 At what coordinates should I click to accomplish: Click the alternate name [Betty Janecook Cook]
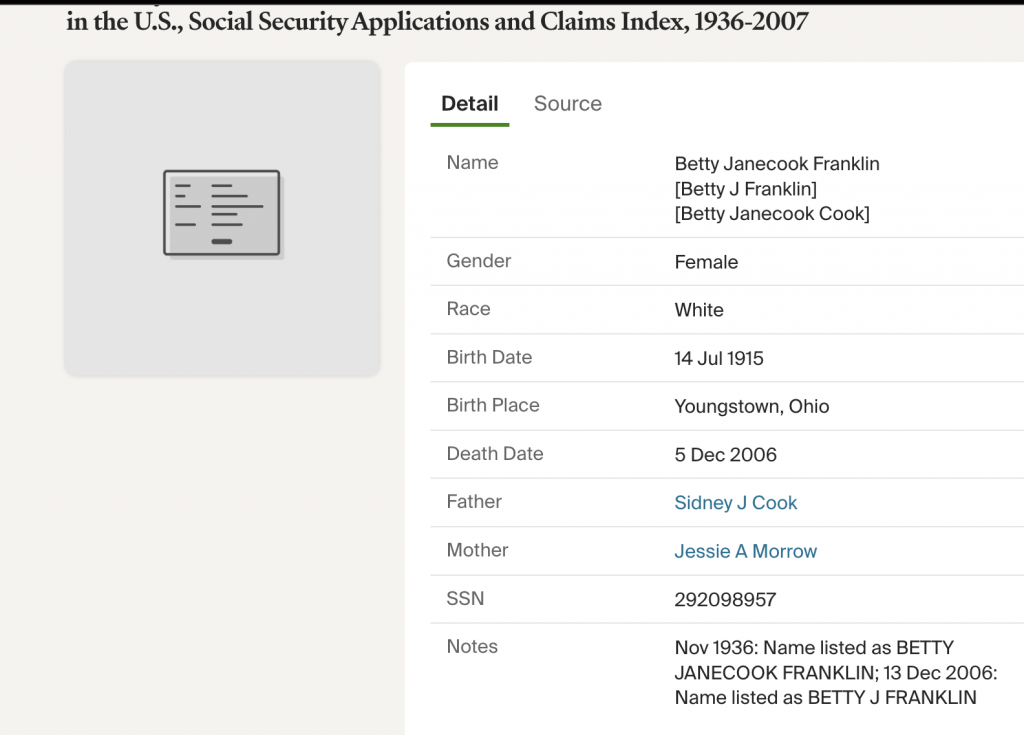coord(771,213)
